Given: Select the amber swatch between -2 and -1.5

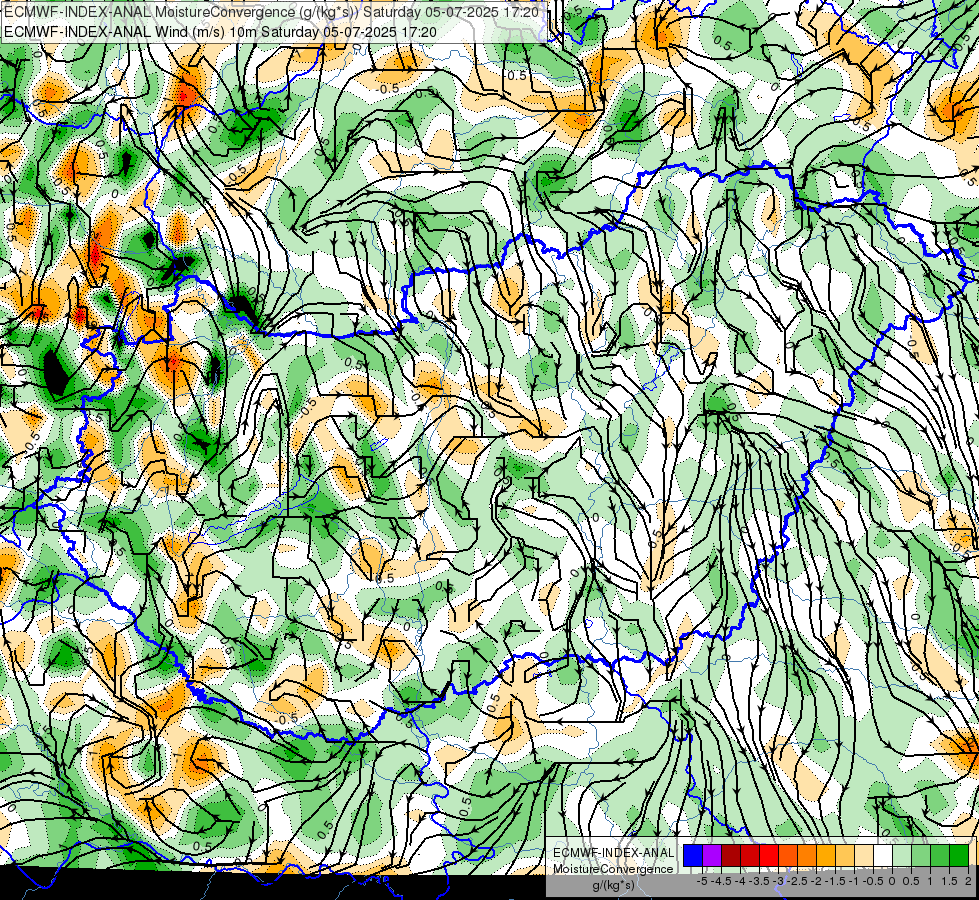Looking at the screenshot, I should [825, 855].
